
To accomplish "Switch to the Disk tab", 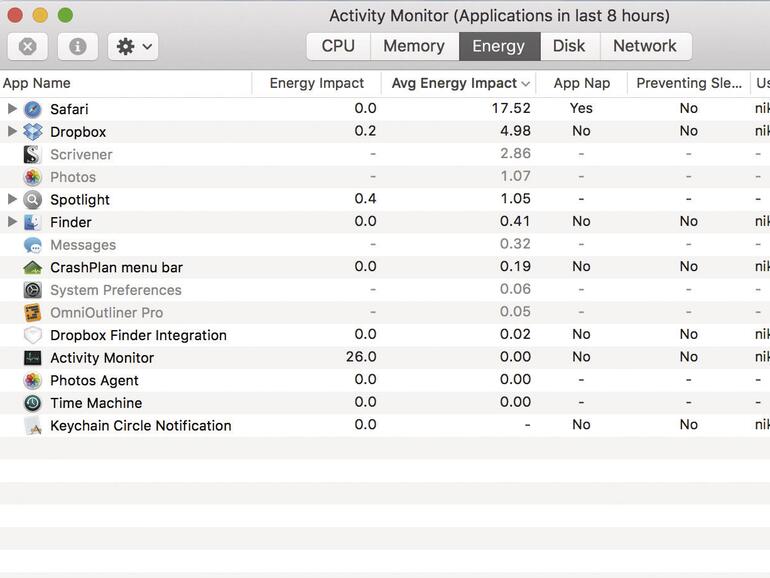I will pyautogui.click(x=570, y=46).
